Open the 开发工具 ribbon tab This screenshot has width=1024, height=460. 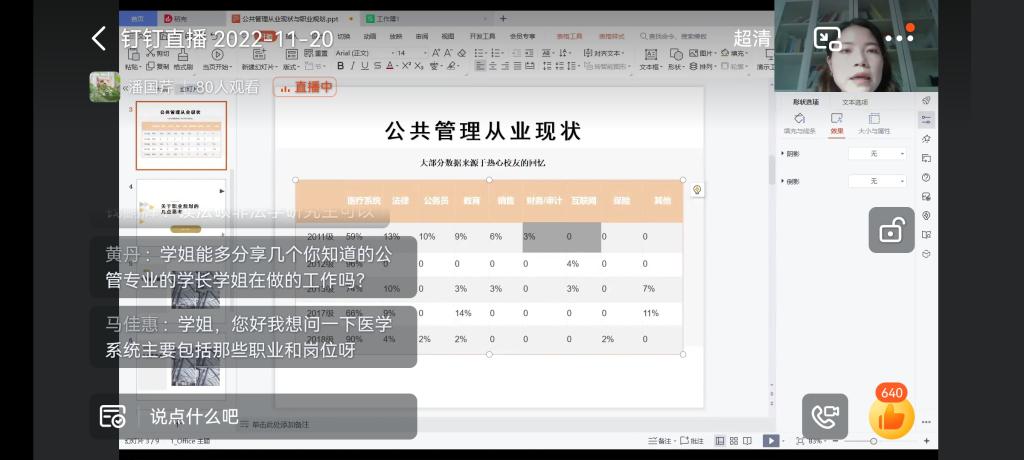[x=483, y=37]
